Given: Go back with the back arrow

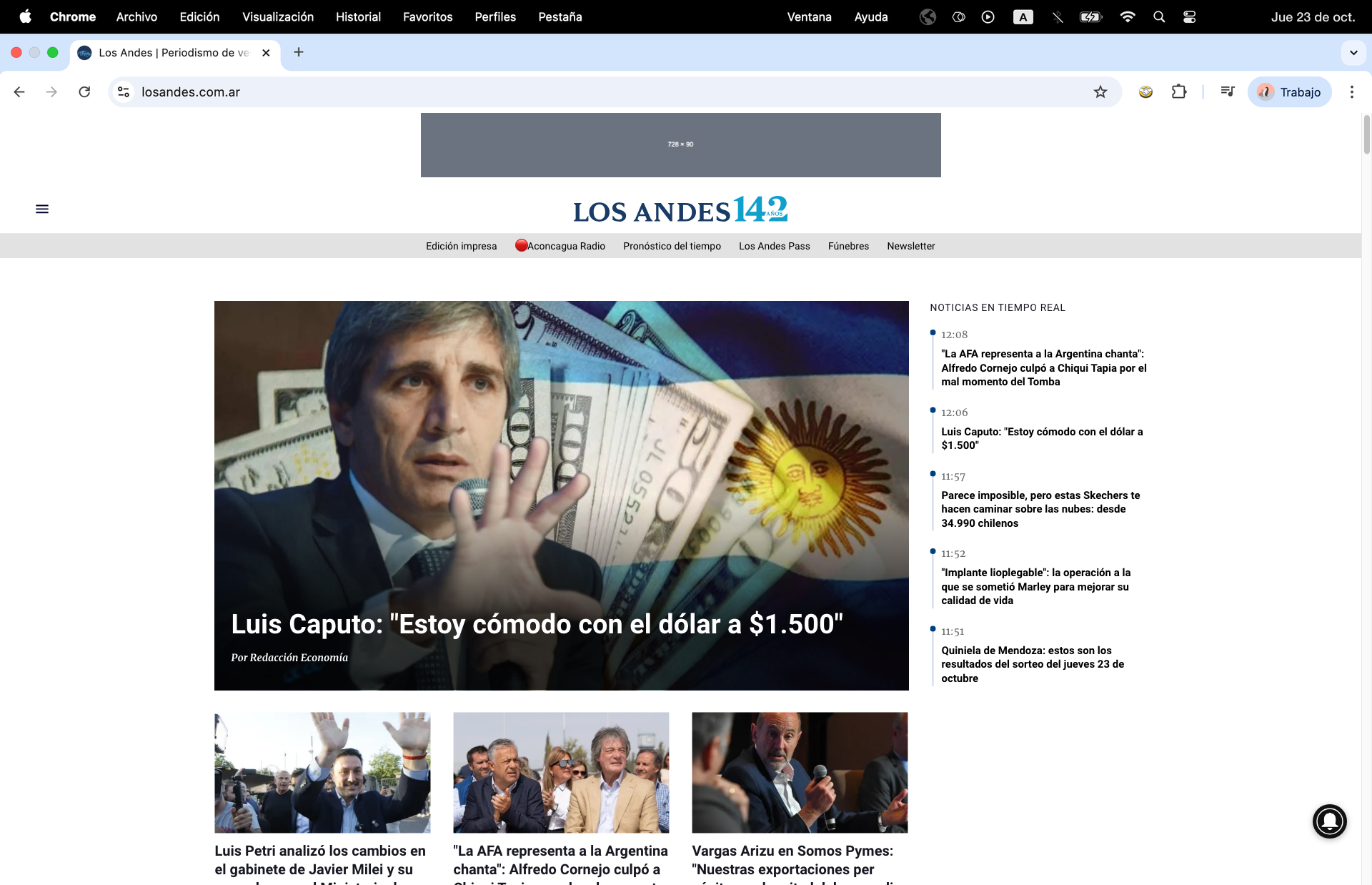Looking at the screenshot, I should click(x=19, y=92).
